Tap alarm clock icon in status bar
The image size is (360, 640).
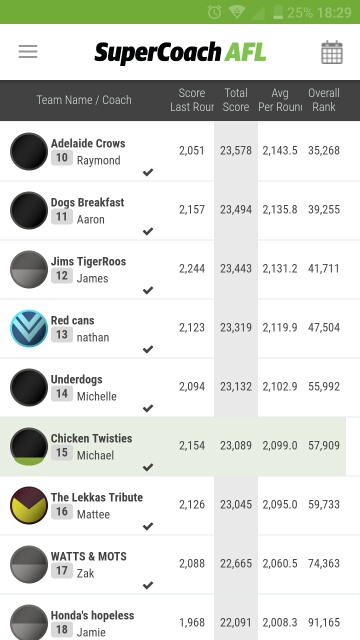pyautogui.click(x=214, y=12)
